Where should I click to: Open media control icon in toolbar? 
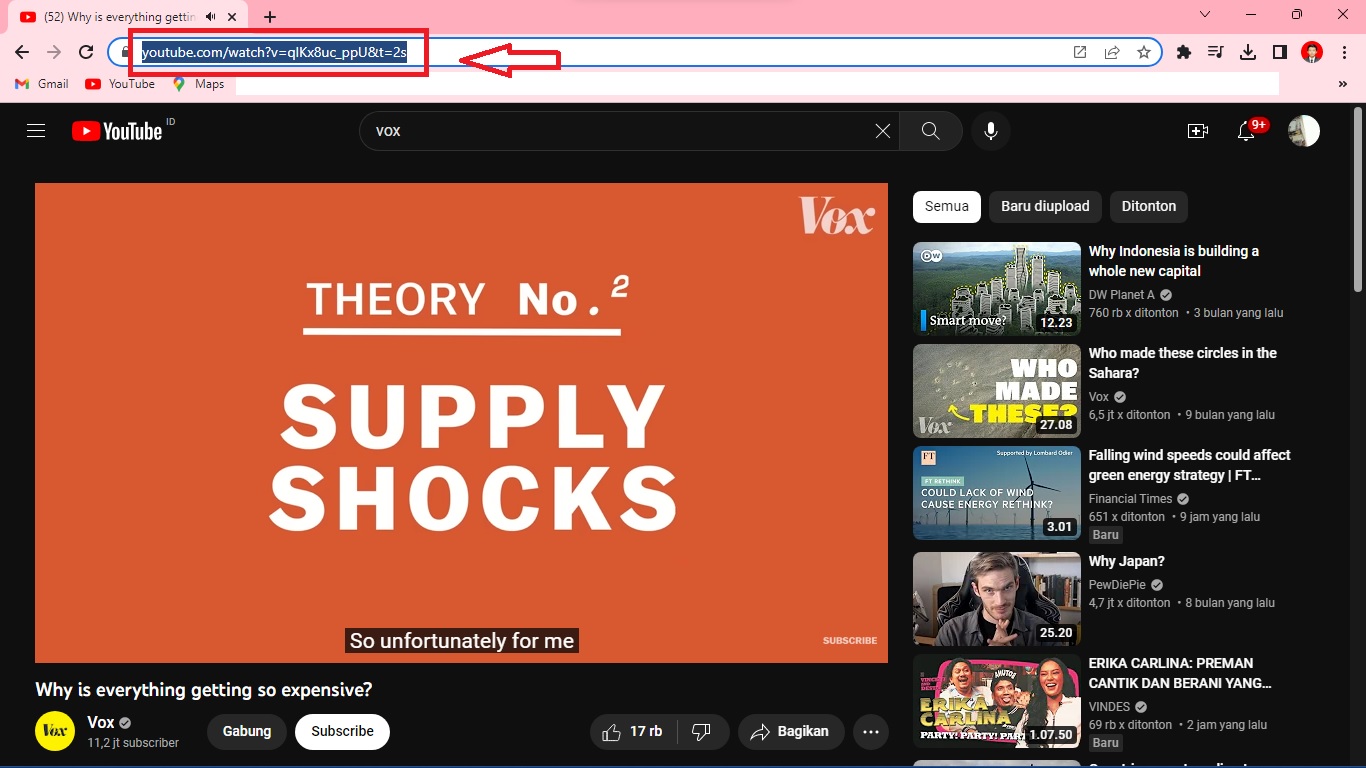(1216, 52)
